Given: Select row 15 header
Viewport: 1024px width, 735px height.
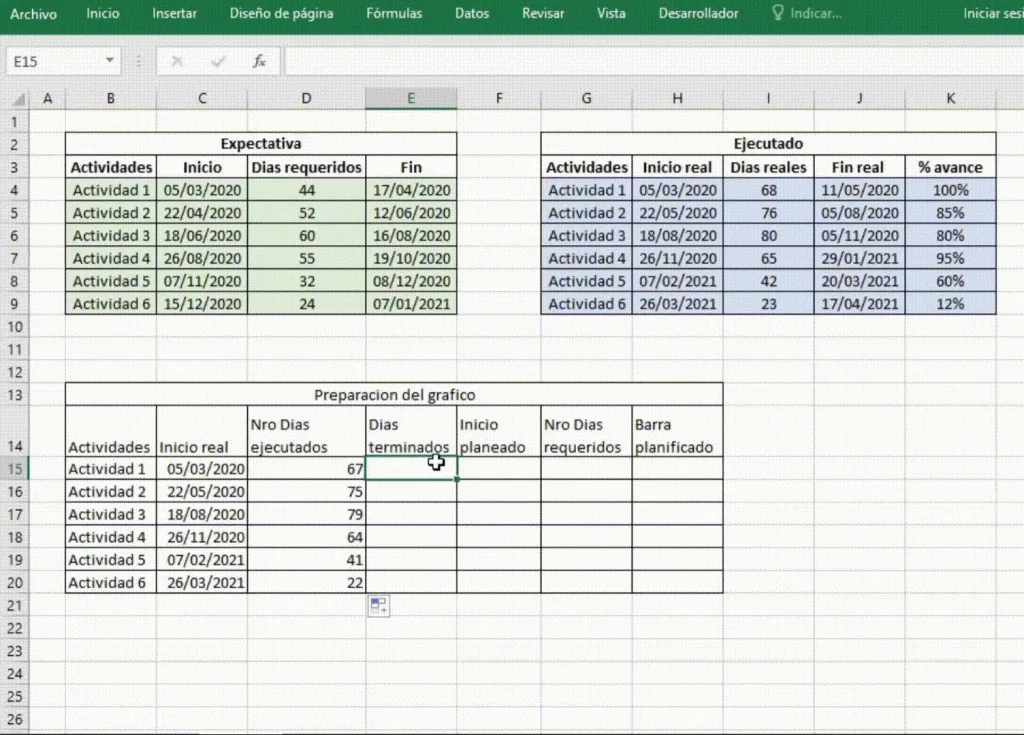Looking at the screenshot, I should click(x=14, y=468).
